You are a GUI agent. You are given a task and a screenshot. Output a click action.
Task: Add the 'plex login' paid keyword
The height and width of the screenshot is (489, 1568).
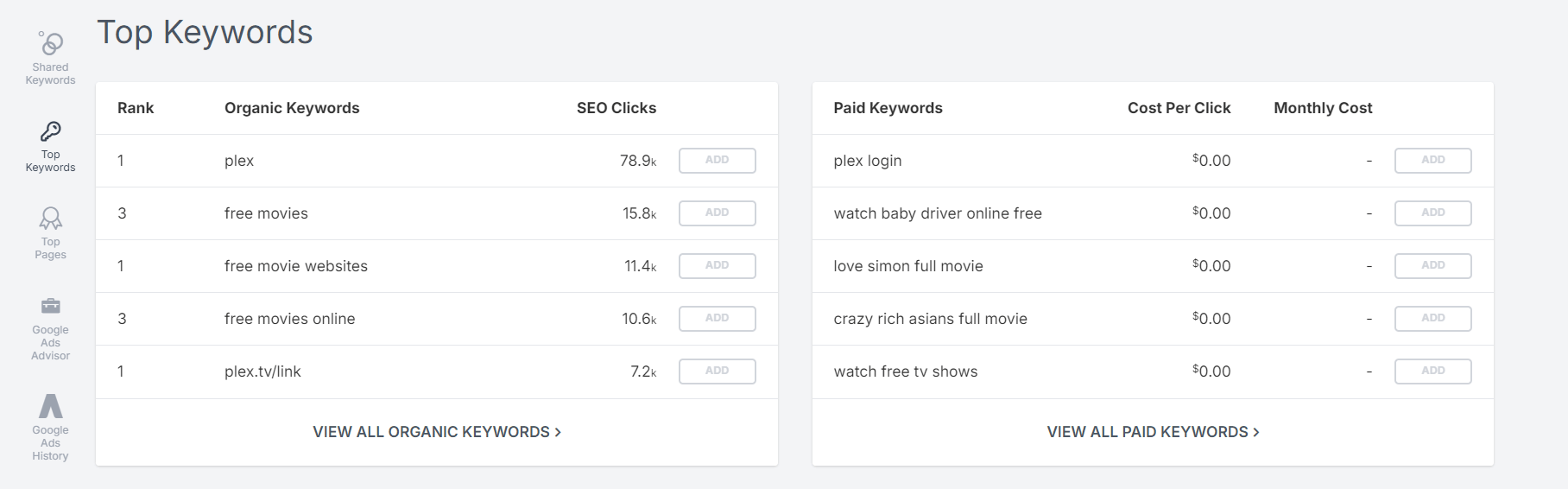[1433, 161]
